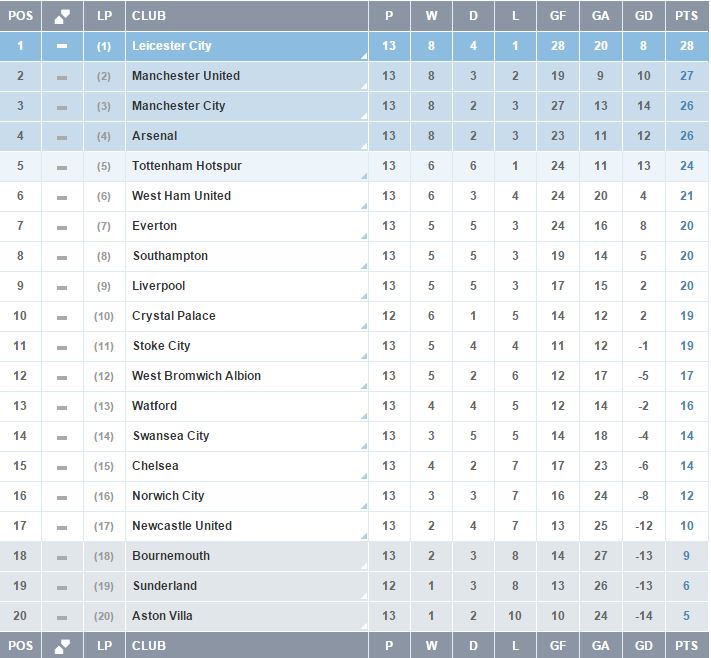This screenshot has height=658, width=711.
Task: Click the movement arrows icon in top header
Action: (x=62, y=16)
